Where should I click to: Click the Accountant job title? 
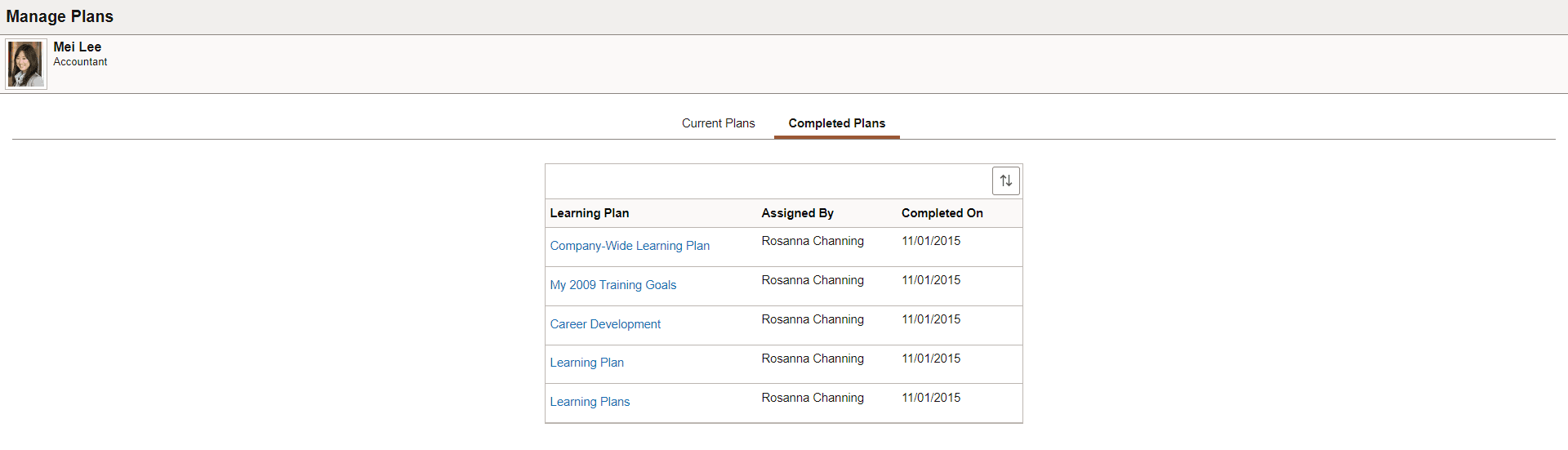(80, 62)
